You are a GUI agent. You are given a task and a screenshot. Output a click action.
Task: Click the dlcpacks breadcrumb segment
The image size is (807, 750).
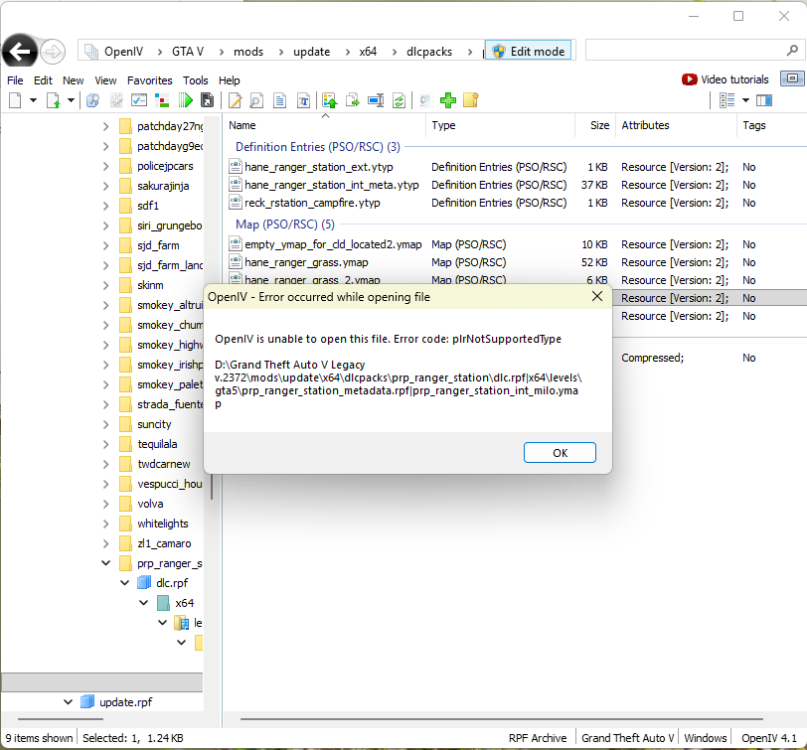coord(429,51)
